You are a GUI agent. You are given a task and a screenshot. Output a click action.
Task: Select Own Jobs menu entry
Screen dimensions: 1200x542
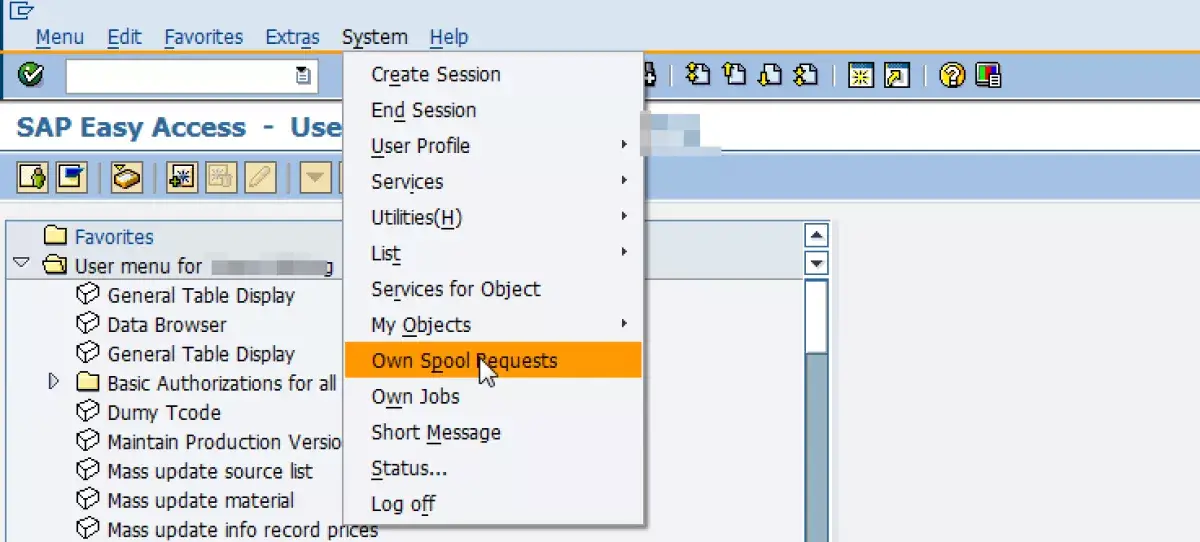[492, 397]
